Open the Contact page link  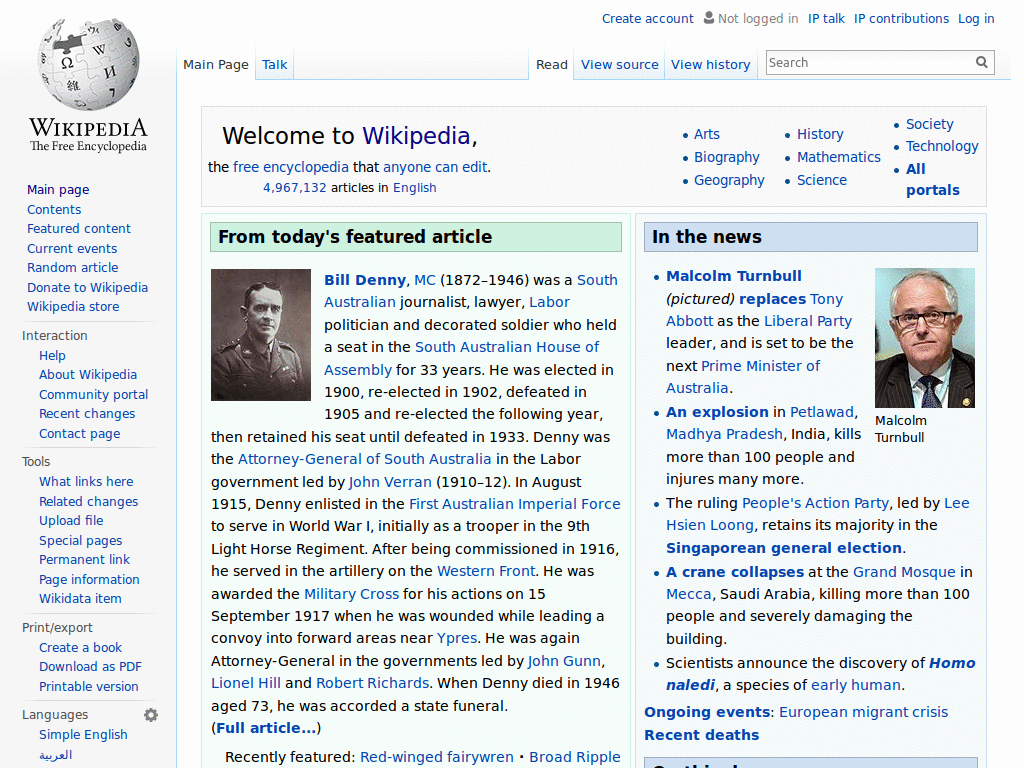point(80,433)
